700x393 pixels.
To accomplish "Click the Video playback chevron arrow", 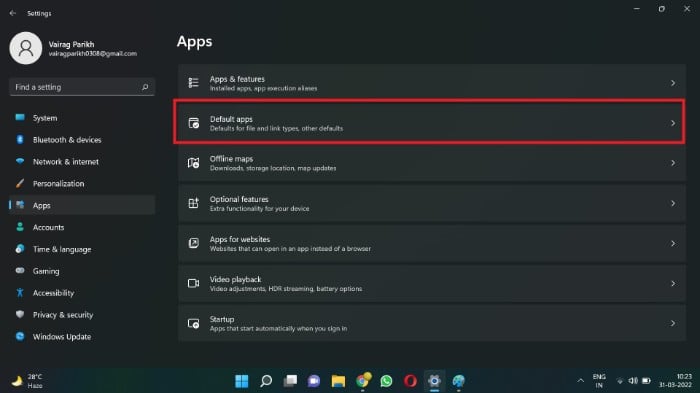I will pyautogui.click(x=673, y=283).
